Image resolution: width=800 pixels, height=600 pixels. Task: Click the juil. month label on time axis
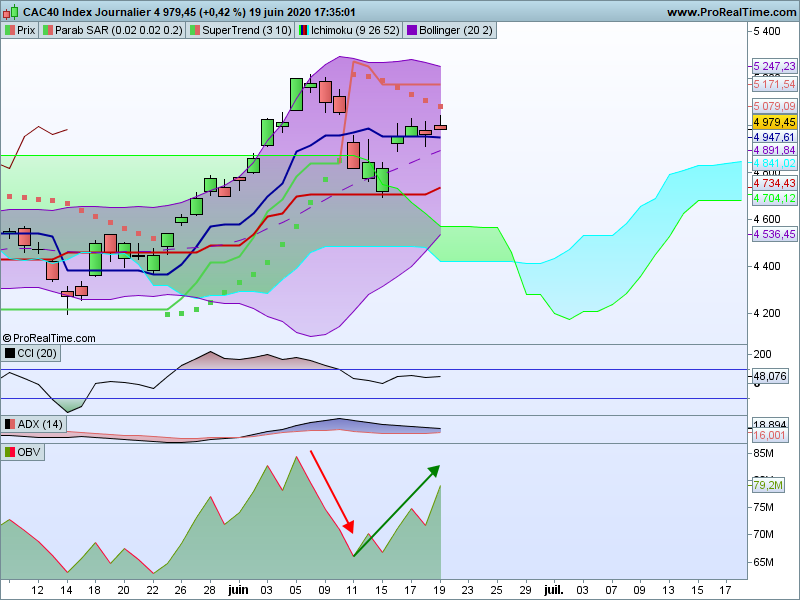[554, 590]
